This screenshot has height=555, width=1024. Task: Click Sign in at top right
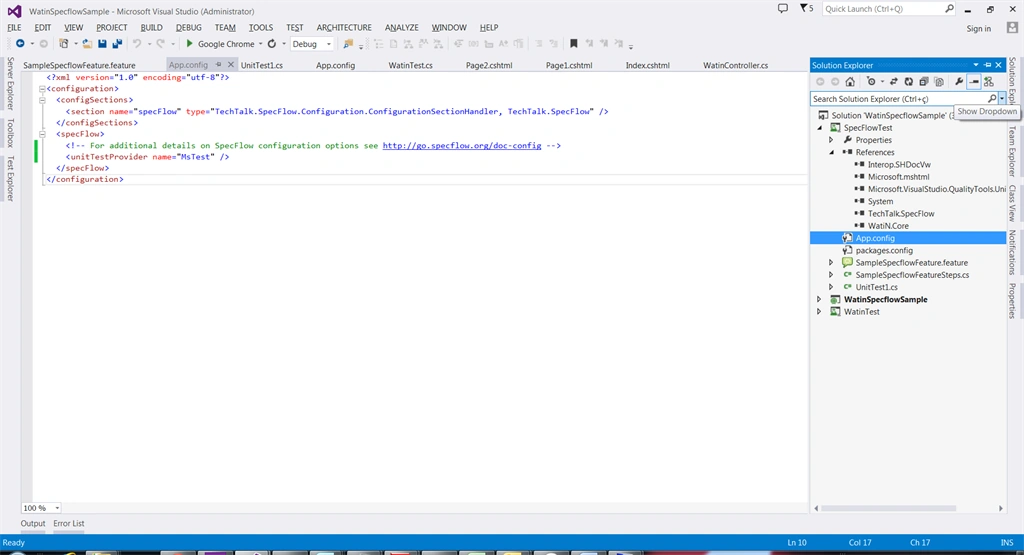point(978,29)
